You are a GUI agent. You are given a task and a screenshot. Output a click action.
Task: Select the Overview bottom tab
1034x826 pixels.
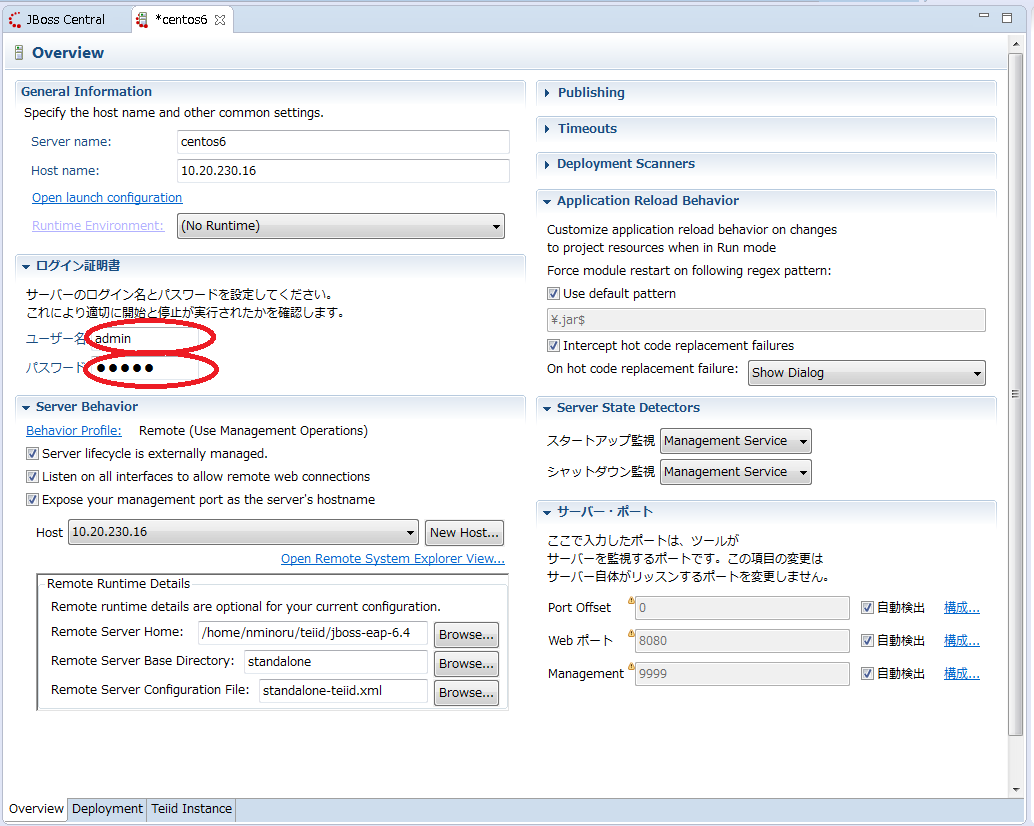tap(36, 809)
